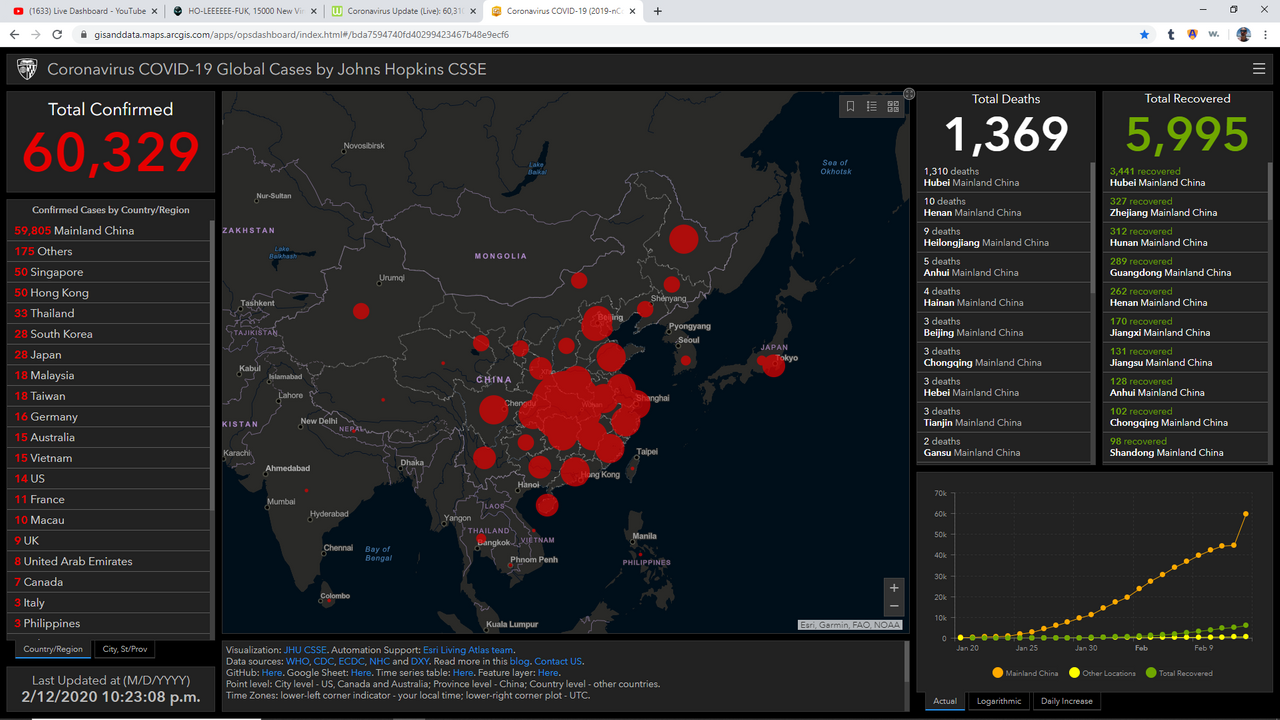
Task: Click the bookmark star in address bar
Action: [x=1144, y=34]
